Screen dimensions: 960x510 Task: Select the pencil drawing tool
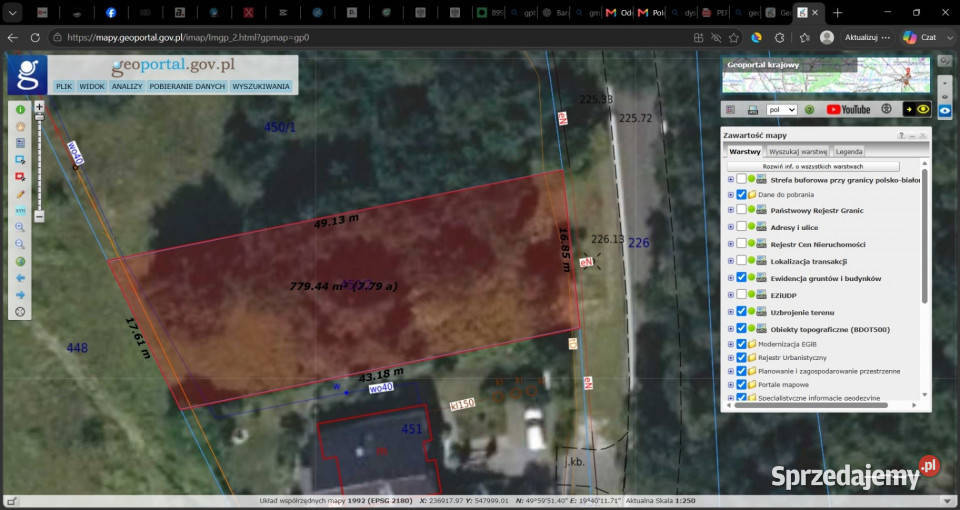20,194
